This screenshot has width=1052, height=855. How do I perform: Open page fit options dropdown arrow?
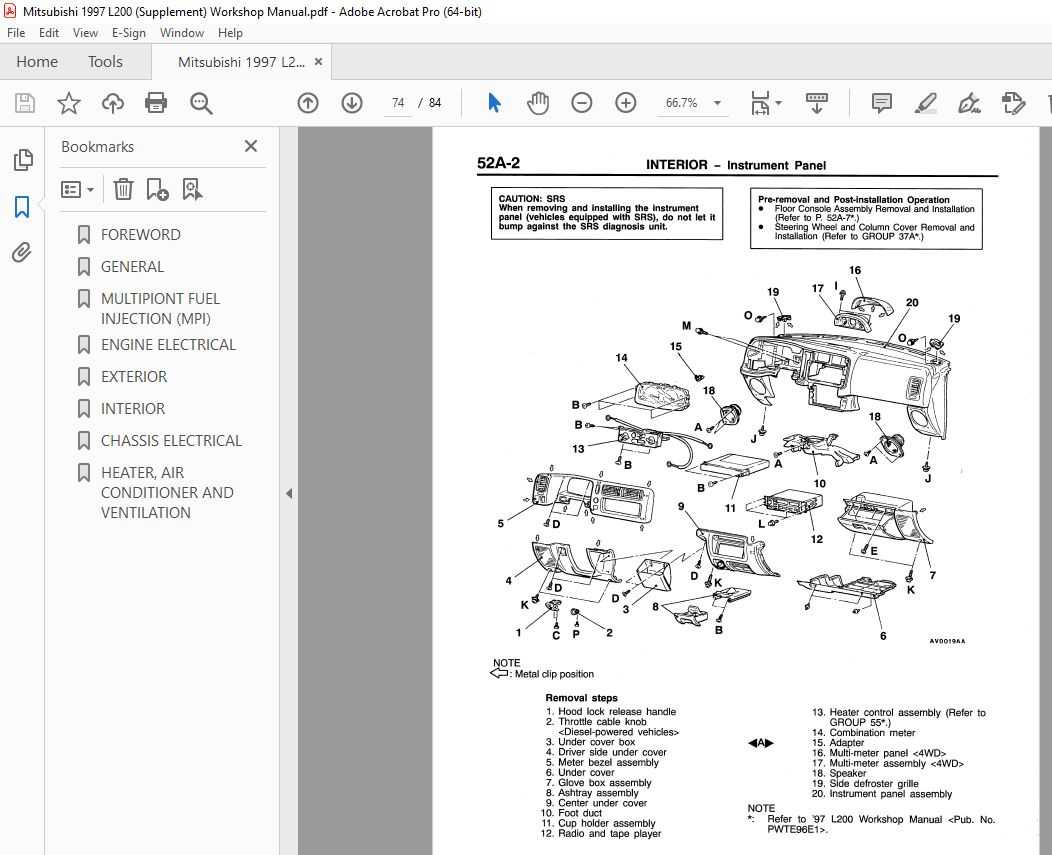pos(778,103)
